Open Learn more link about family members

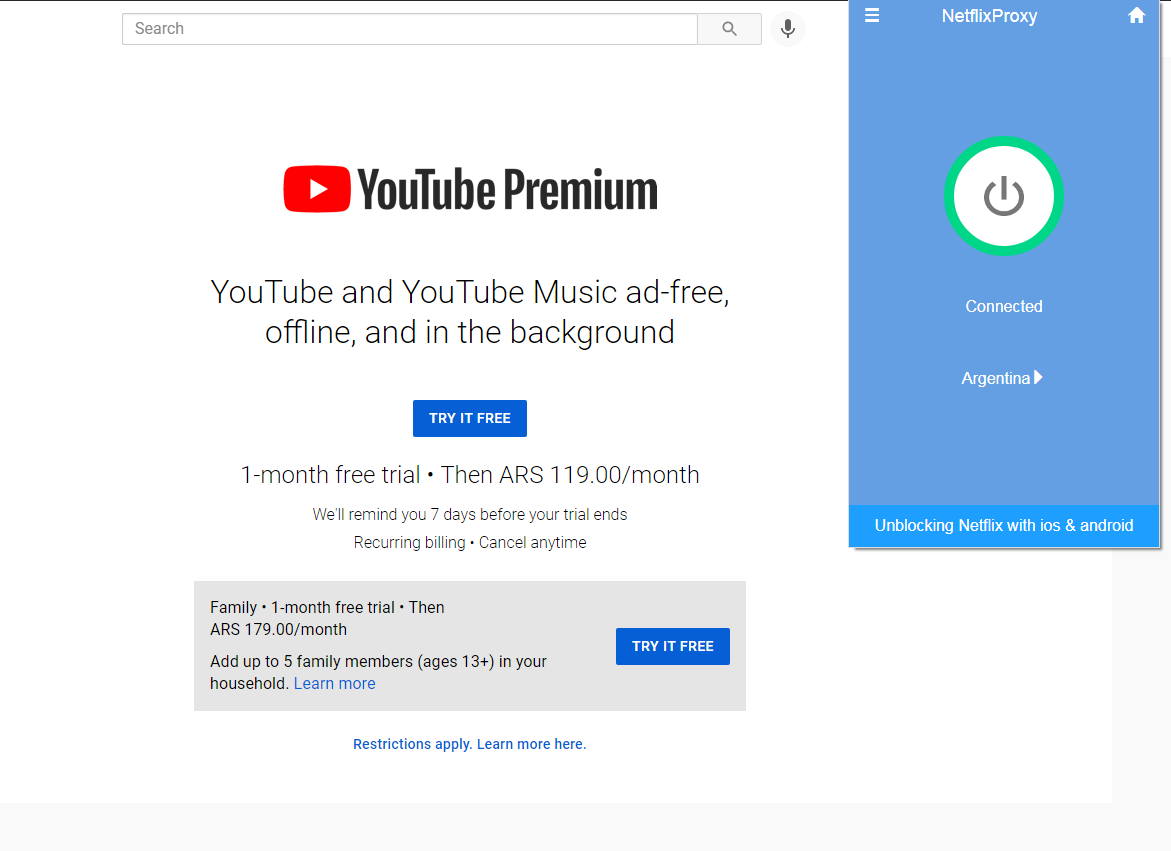tap(335, 684)
